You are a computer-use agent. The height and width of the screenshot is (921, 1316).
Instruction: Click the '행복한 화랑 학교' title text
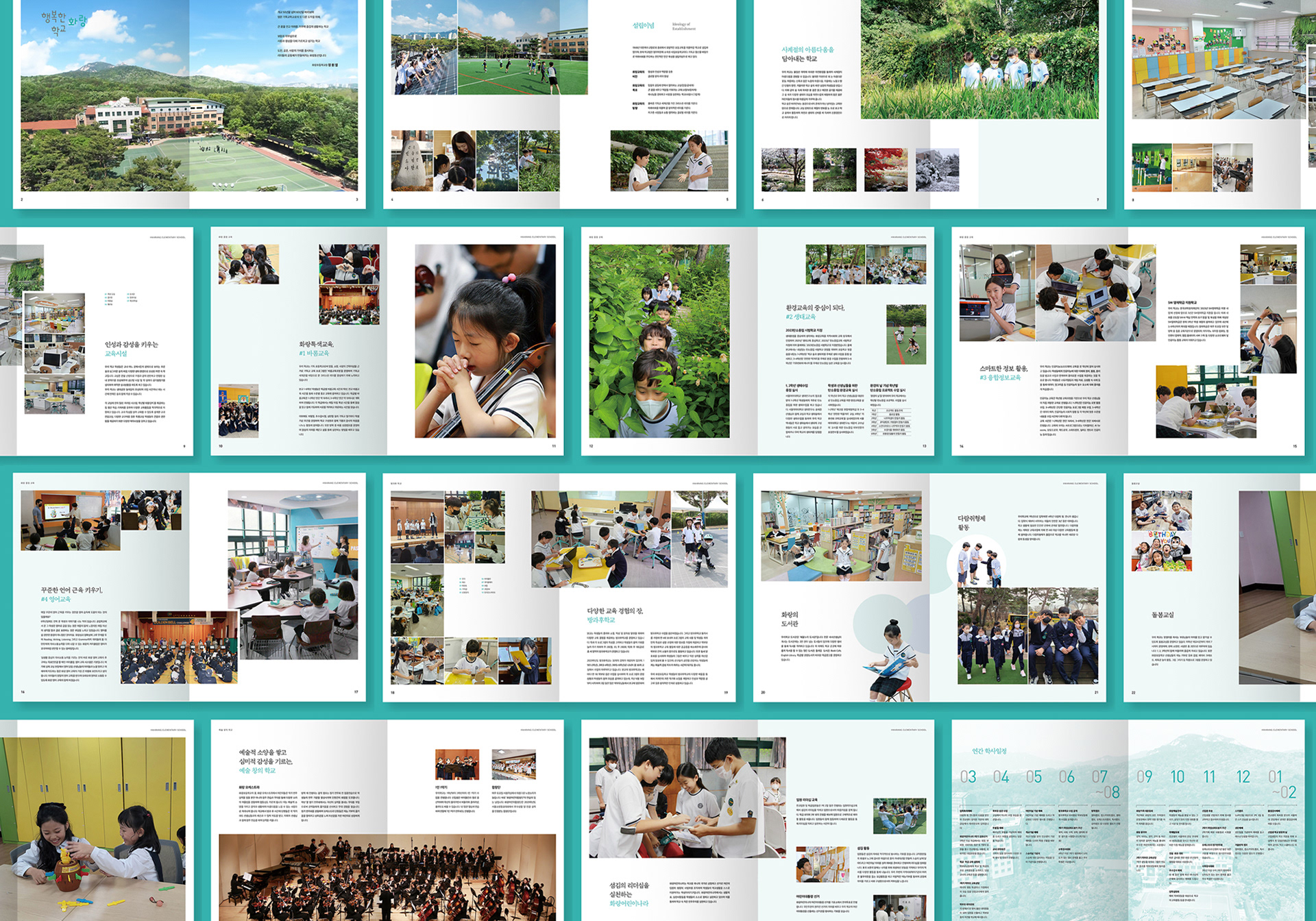pyautogui.click(x=64, y=22)
